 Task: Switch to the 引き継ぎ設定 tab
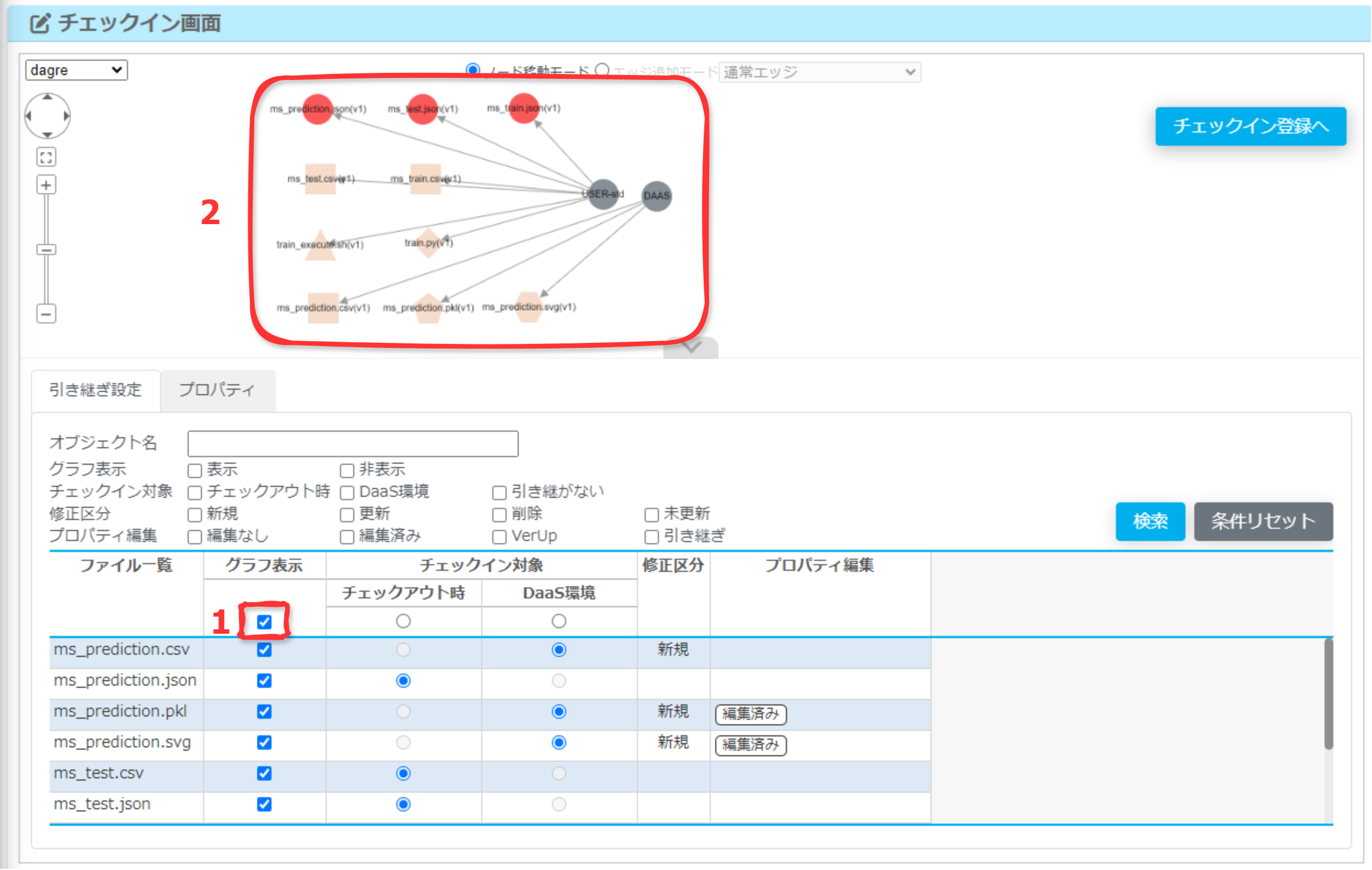tap(95, 390)
